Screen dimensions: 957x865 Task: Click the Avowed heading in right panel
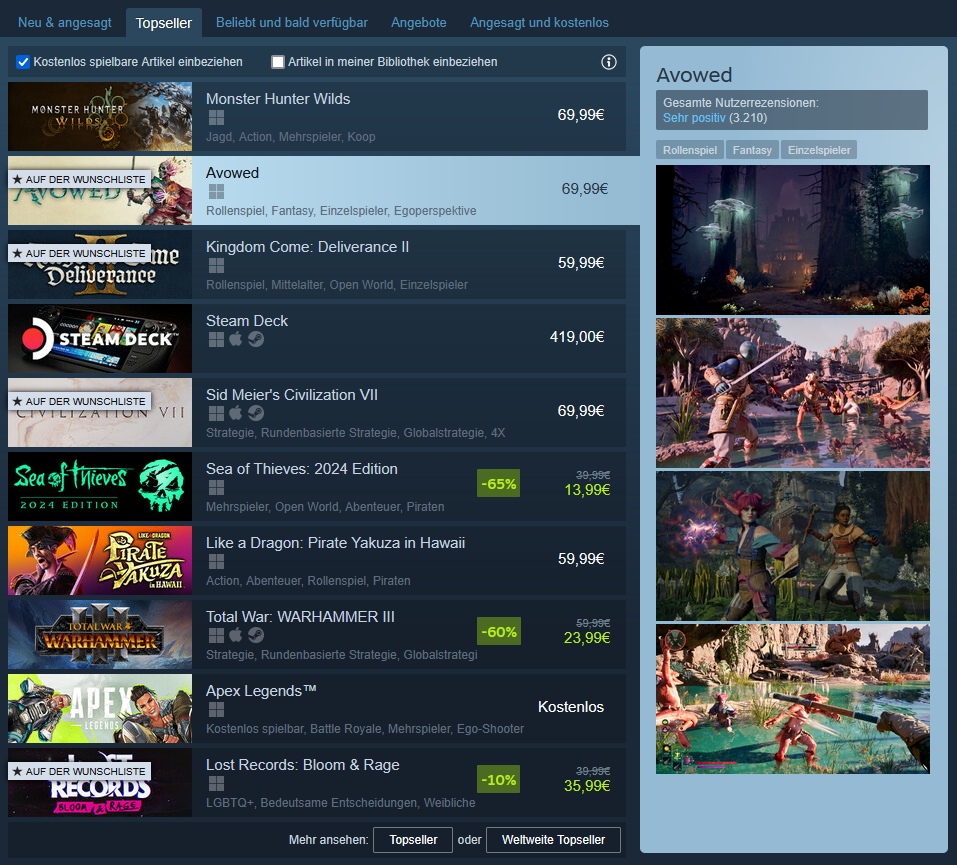point(694,75)
